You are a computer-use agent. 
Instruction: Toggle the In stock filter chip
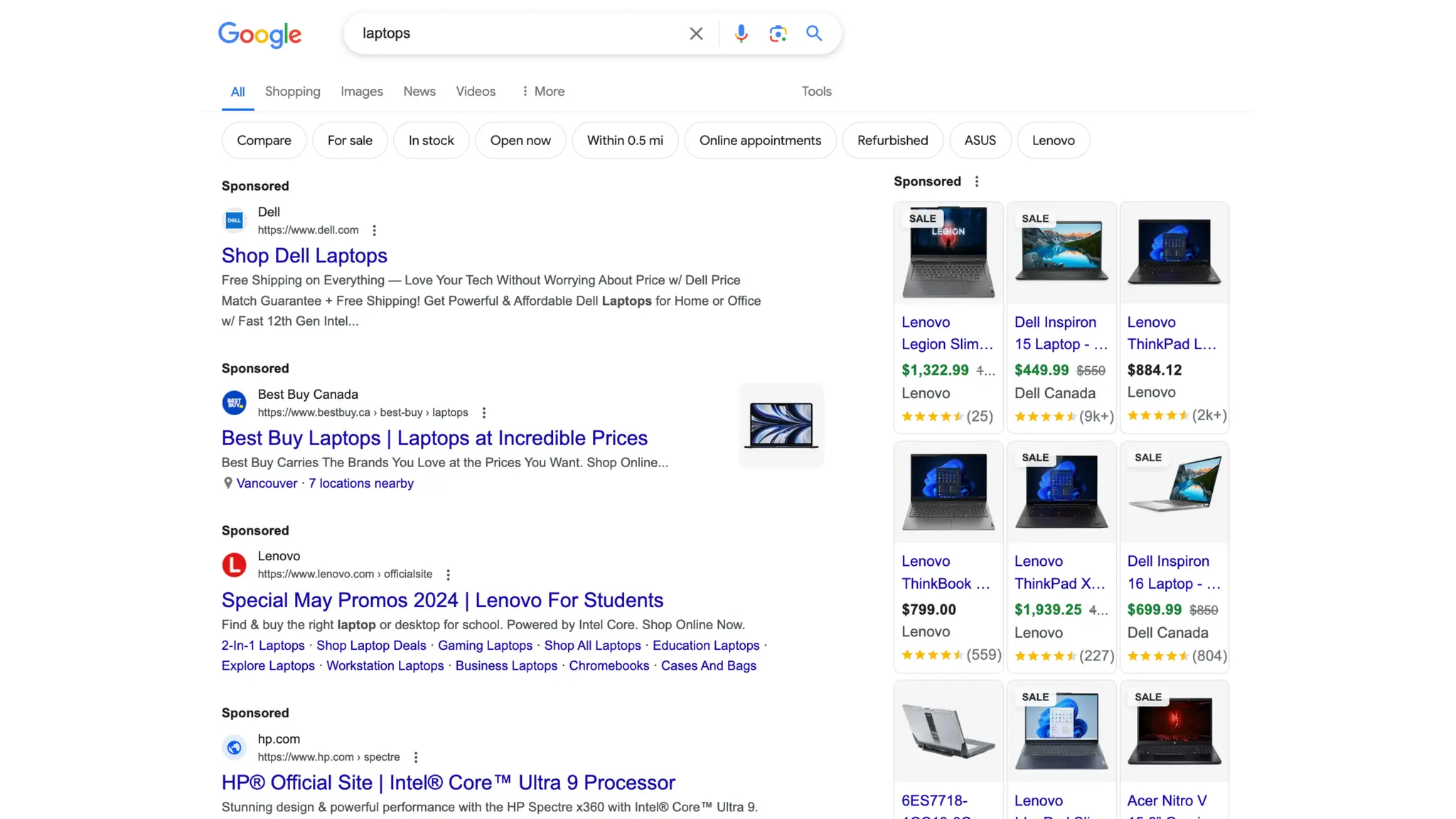[431, 141]
